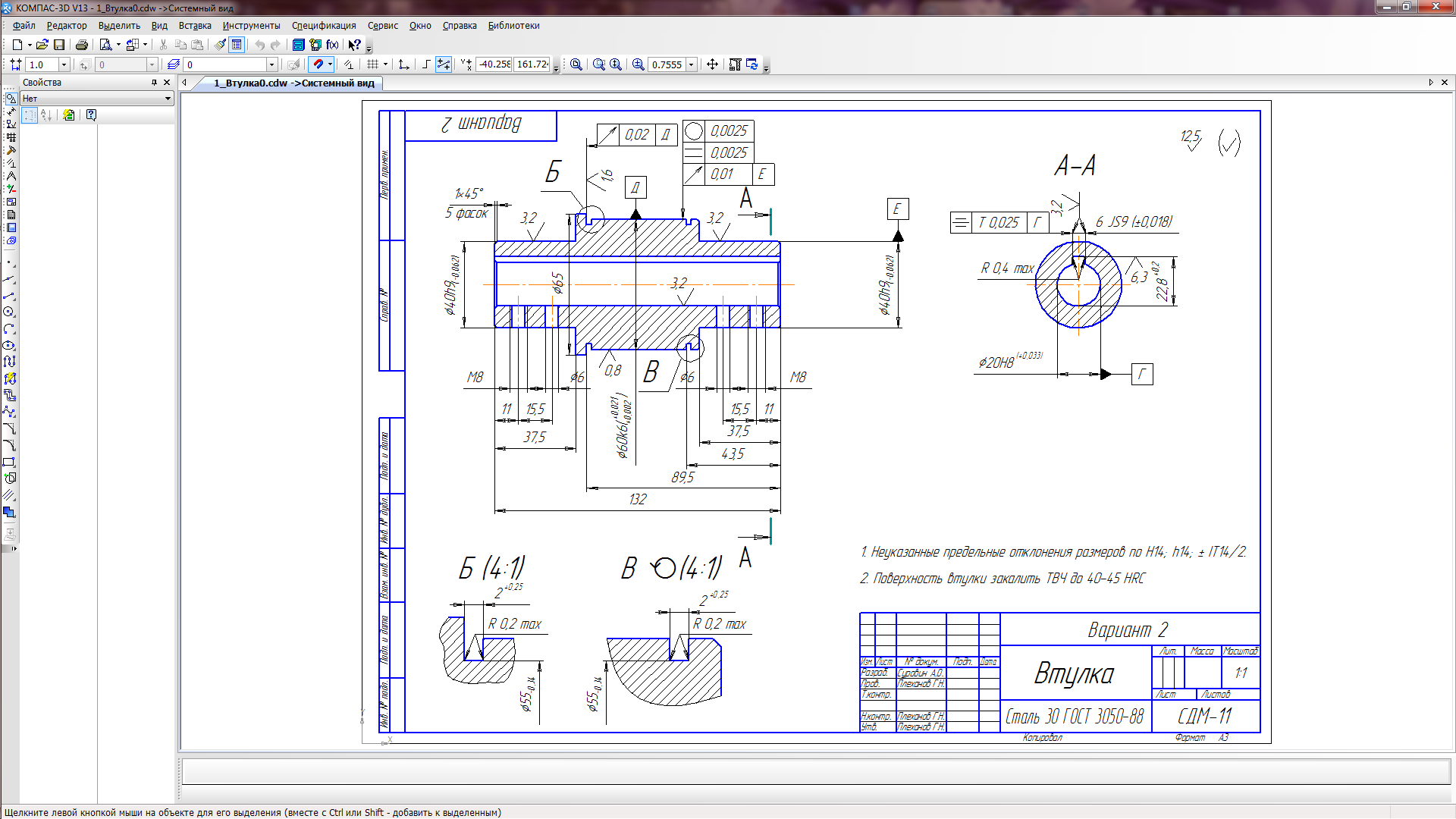
Task: Pin the Properties panel with the pushpin
Action: [x=154, y=82]
